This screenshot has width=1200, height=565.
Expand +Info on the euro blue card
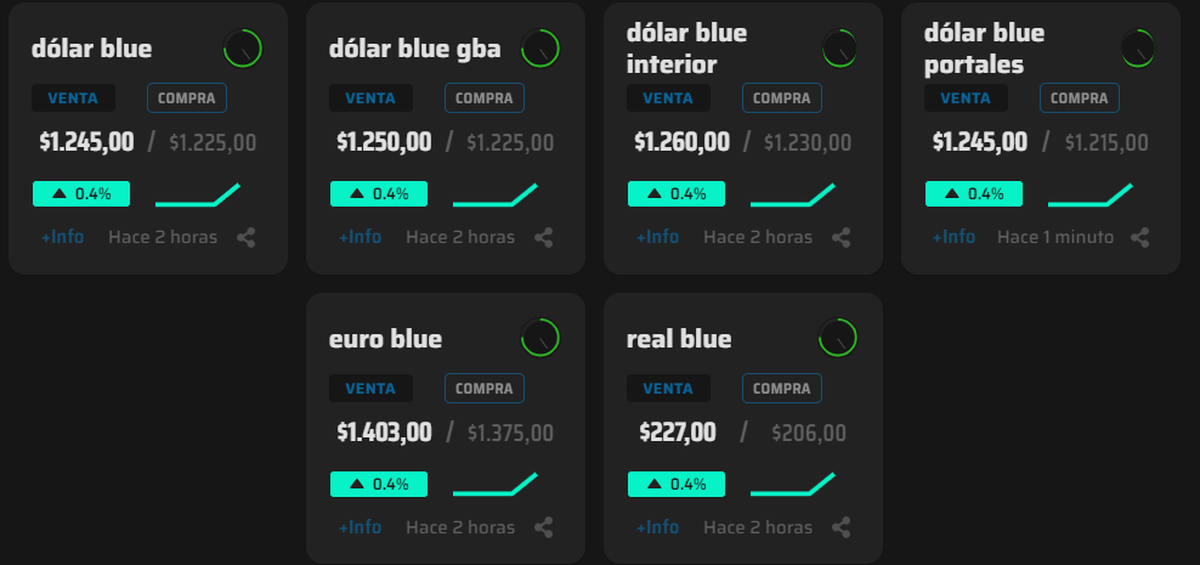[359, 527]
